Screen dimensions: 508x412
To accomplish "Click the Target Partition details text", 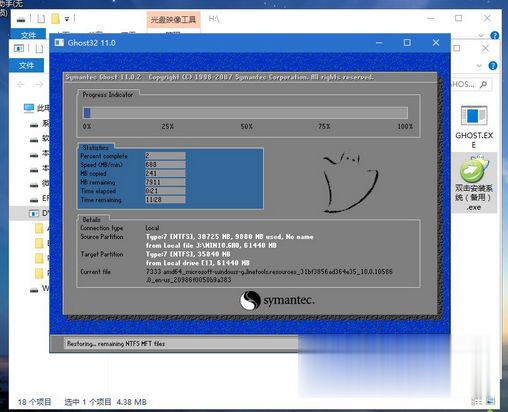I will [198, 258].
